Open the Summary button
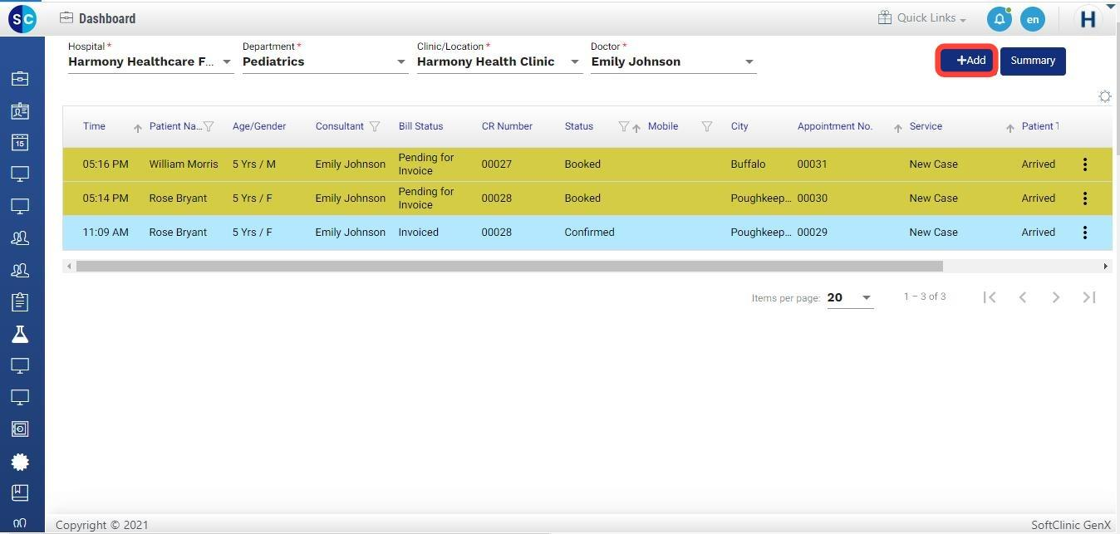1120x534 pixels. point(1032,61)
